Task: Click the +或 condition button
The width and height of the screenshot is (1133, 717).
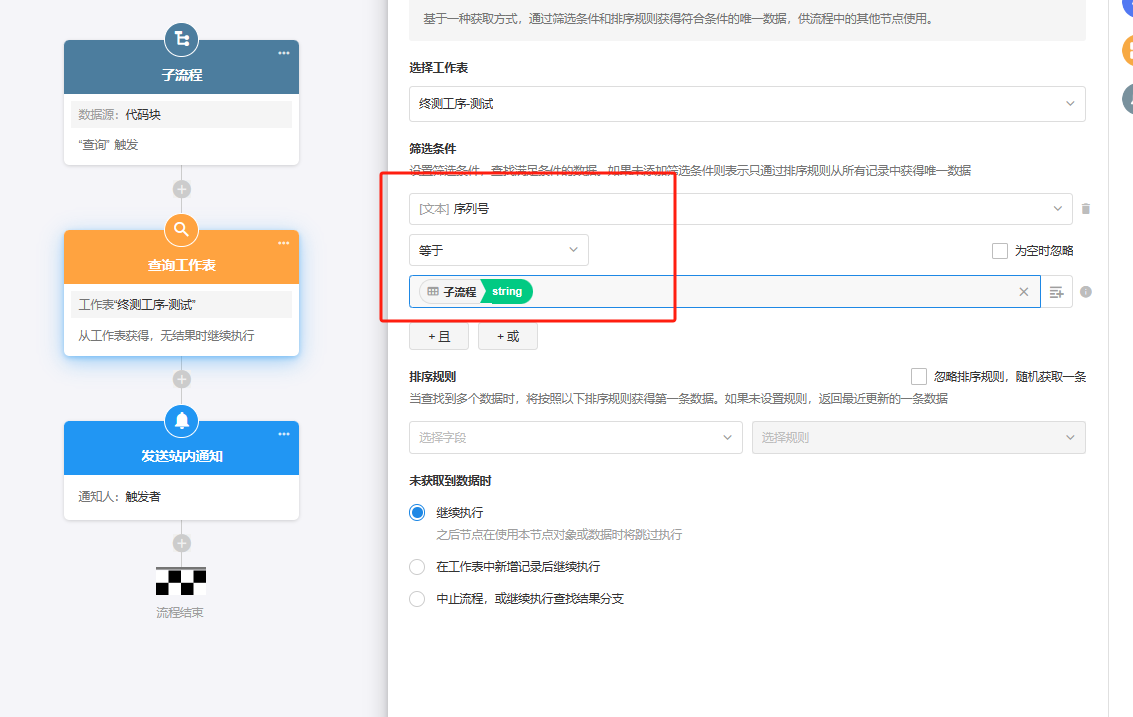Action: coord(507,337)
